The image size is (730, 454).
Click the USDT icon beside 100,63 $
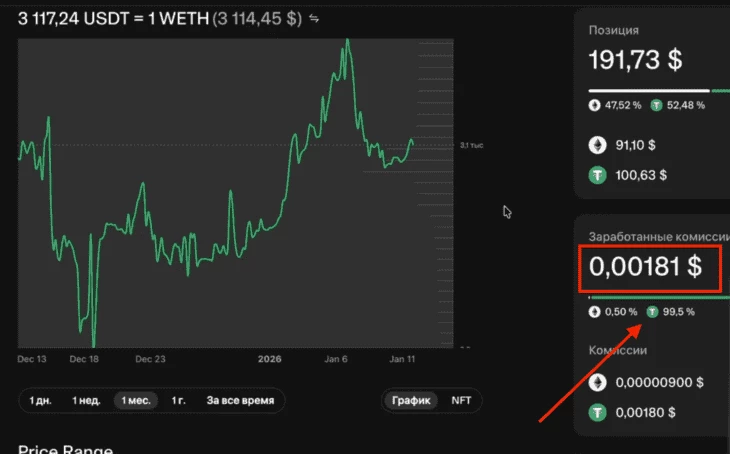pyautogui.click(x=598, y=176)
